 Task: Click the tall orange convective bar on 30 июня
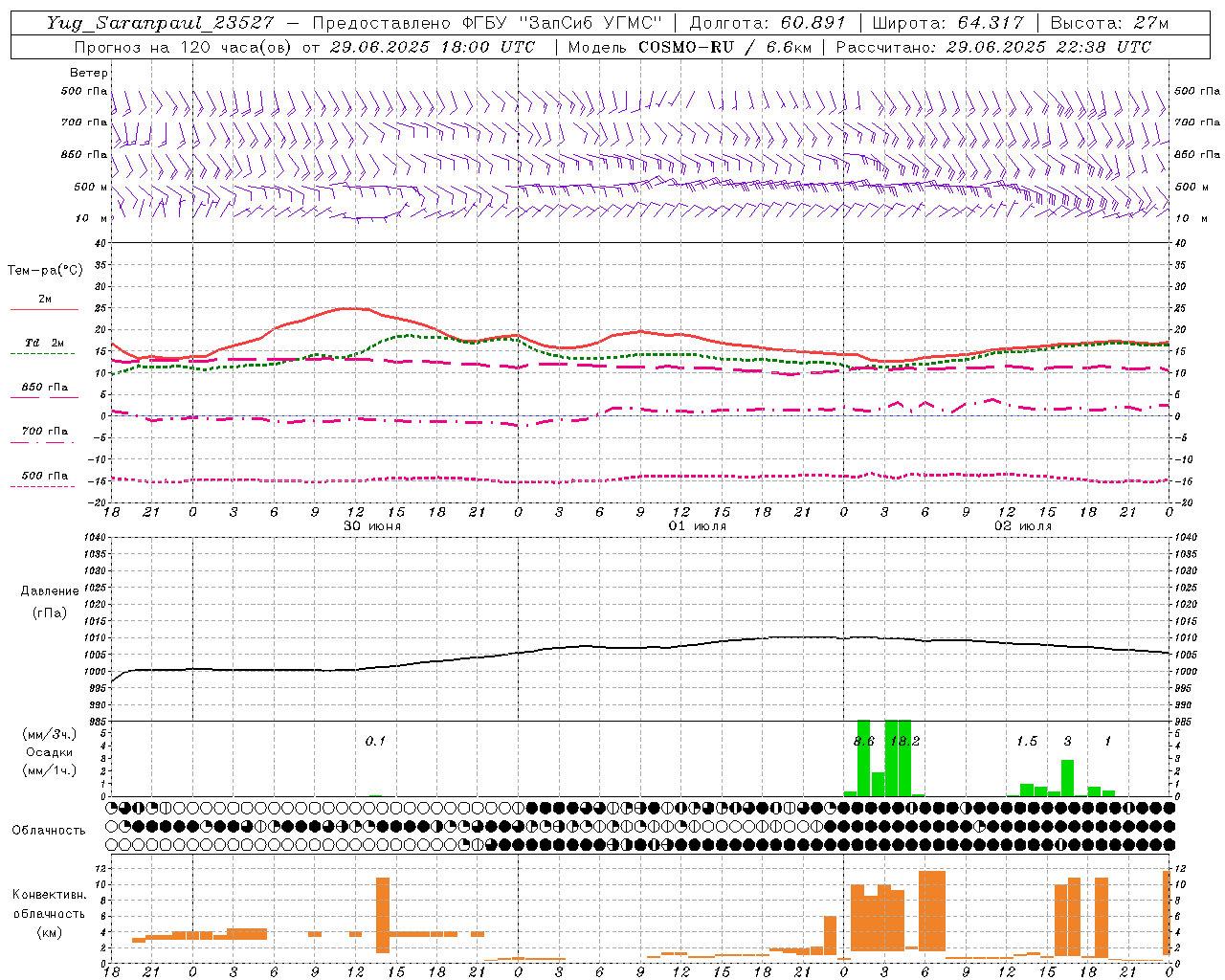(383, 915)
